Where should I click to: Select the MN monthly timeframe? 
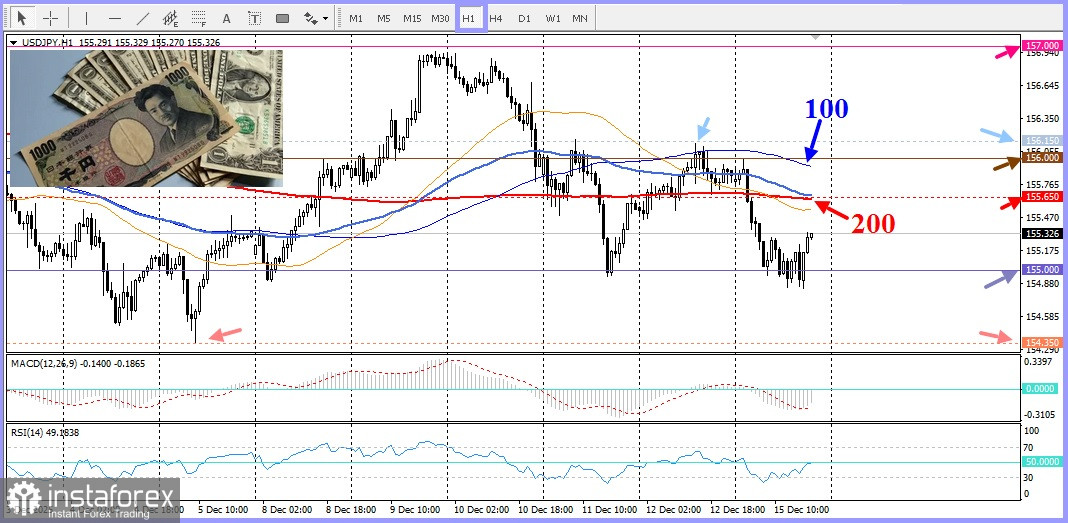click(580, 18)
